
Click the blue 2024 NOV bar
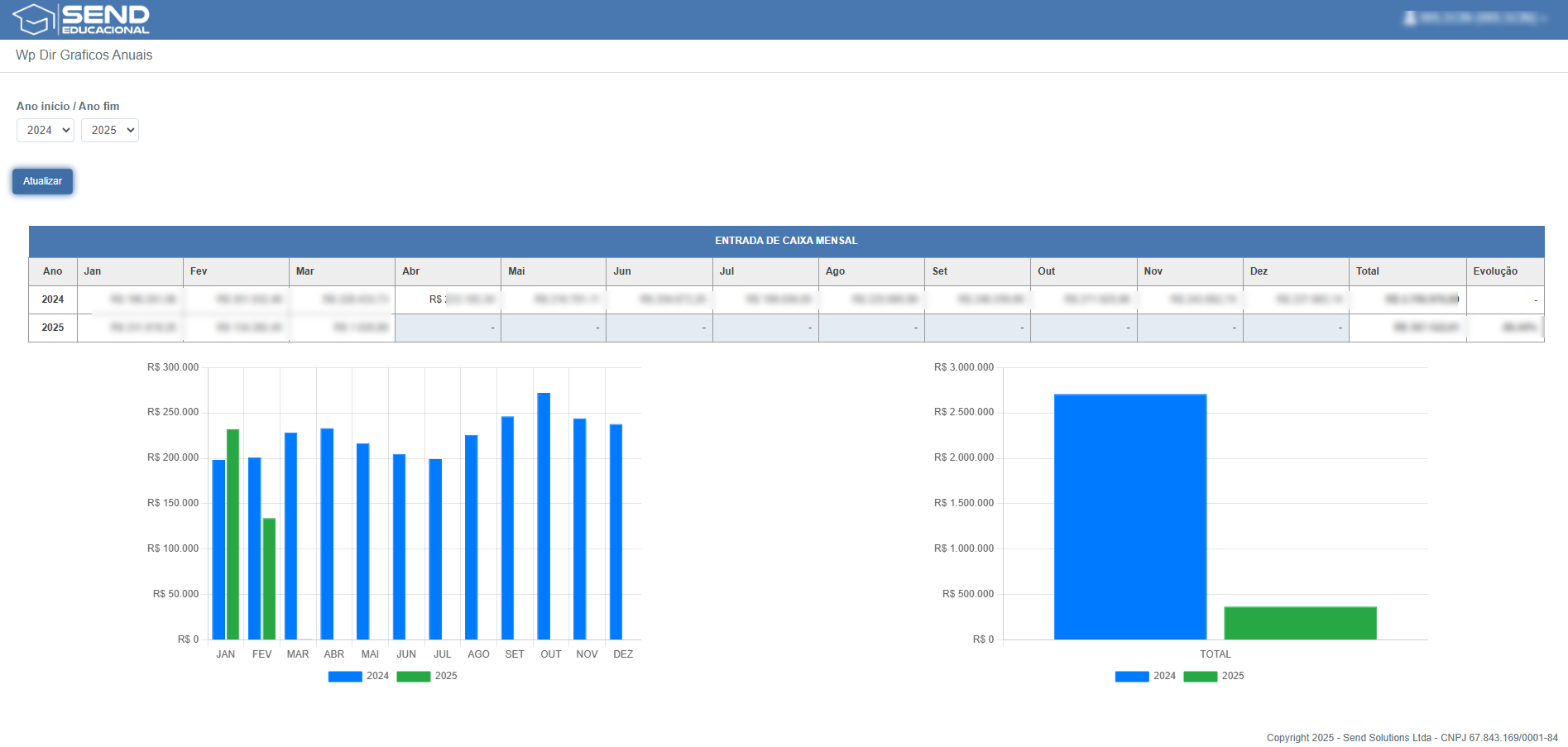[580, 529]
